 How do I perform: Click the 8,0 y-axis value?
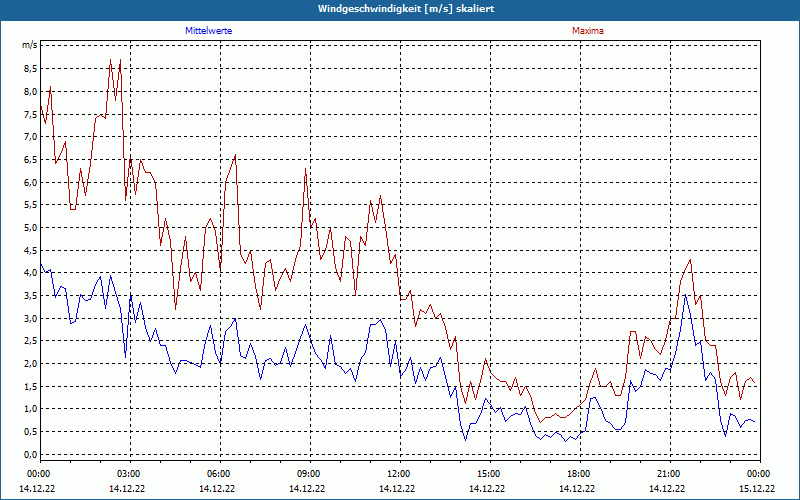pos(31,92)
